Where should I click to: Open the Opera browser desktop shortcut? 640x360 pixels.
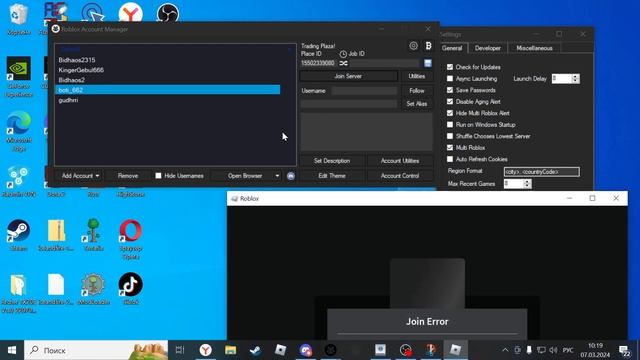131,239
